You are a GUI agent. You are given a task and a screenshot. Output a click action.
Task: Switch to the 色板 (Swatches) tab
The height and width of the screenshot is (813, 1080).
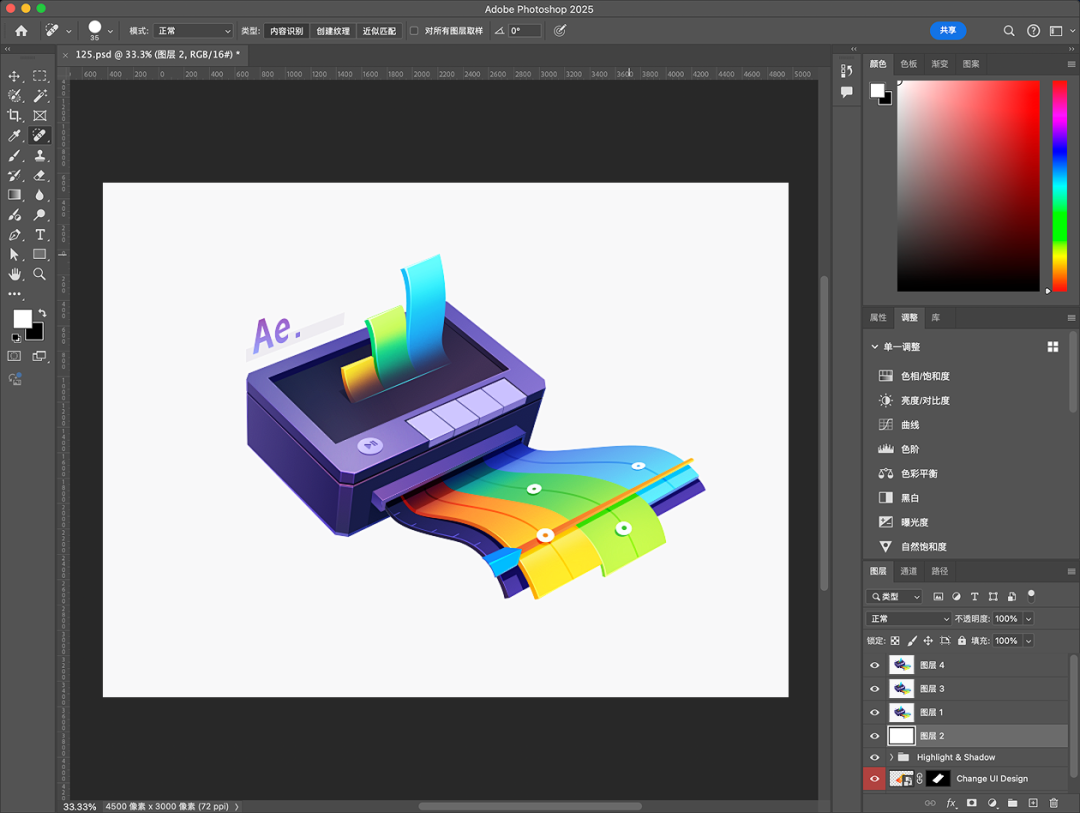(908, 64)
